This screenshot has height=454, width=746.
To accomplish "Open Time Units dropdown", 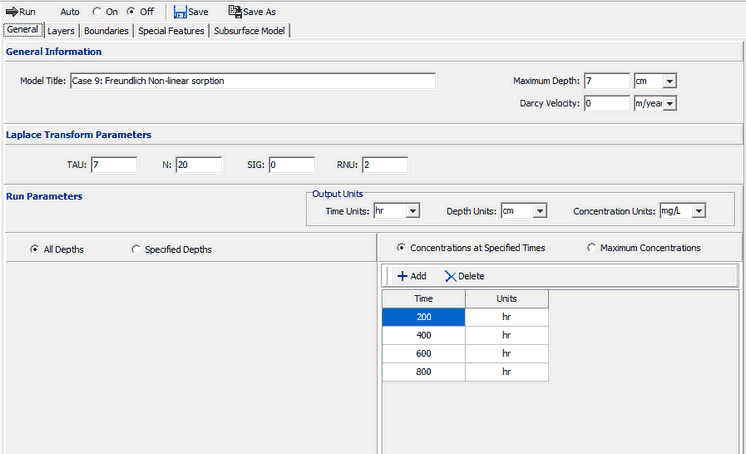I will pyautogui.click(x=412, y=211).
